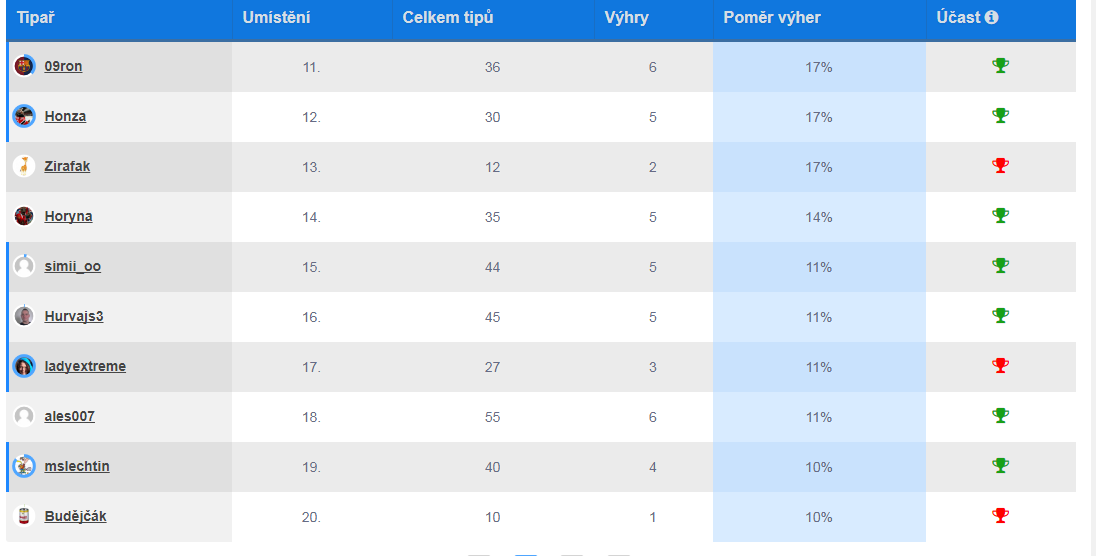
Task: Go to Hurvajs3's profile
Action: 74,316
